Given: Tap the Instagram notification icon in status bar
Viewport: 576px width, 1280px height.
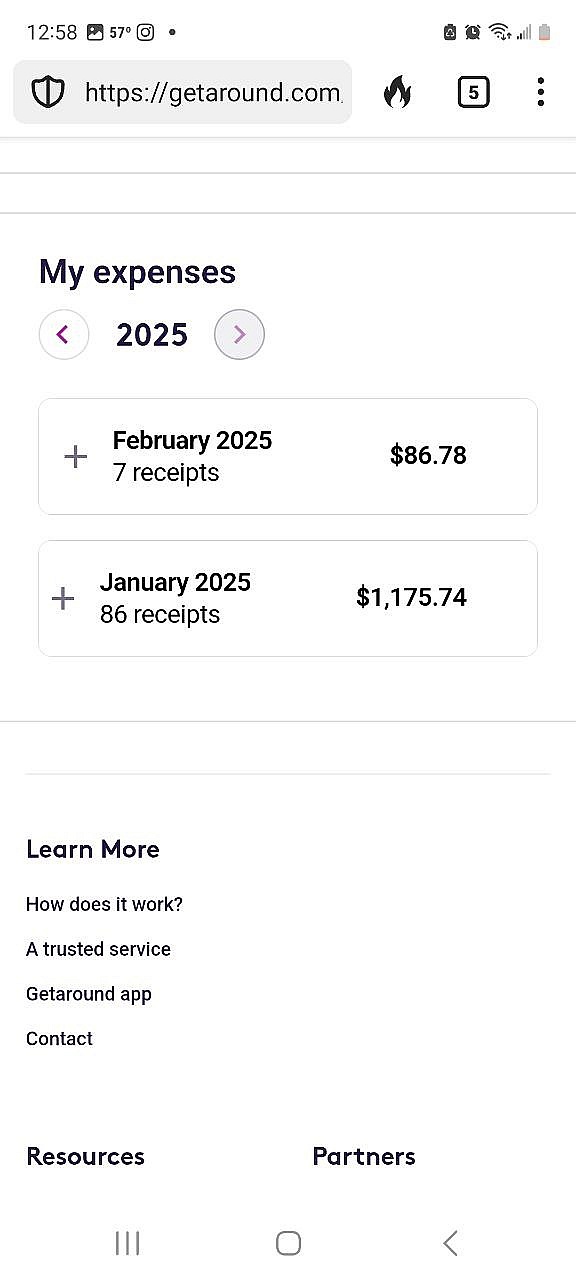Looking at the screenshot, I should 146,32.
